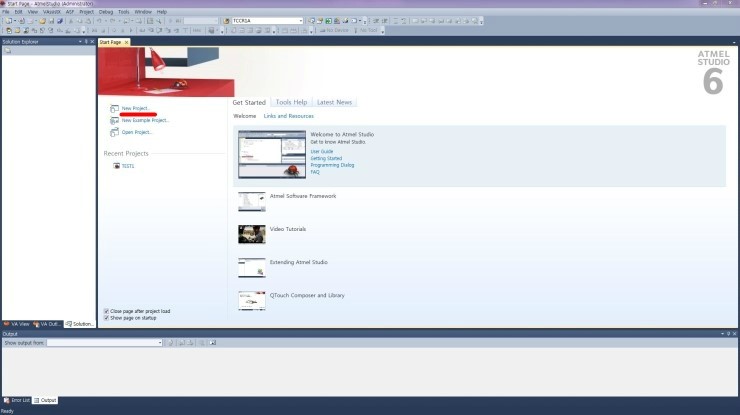Click the New Project icon on Start Page
This screenshot has height=415, width=740.
tap(115, 108)
